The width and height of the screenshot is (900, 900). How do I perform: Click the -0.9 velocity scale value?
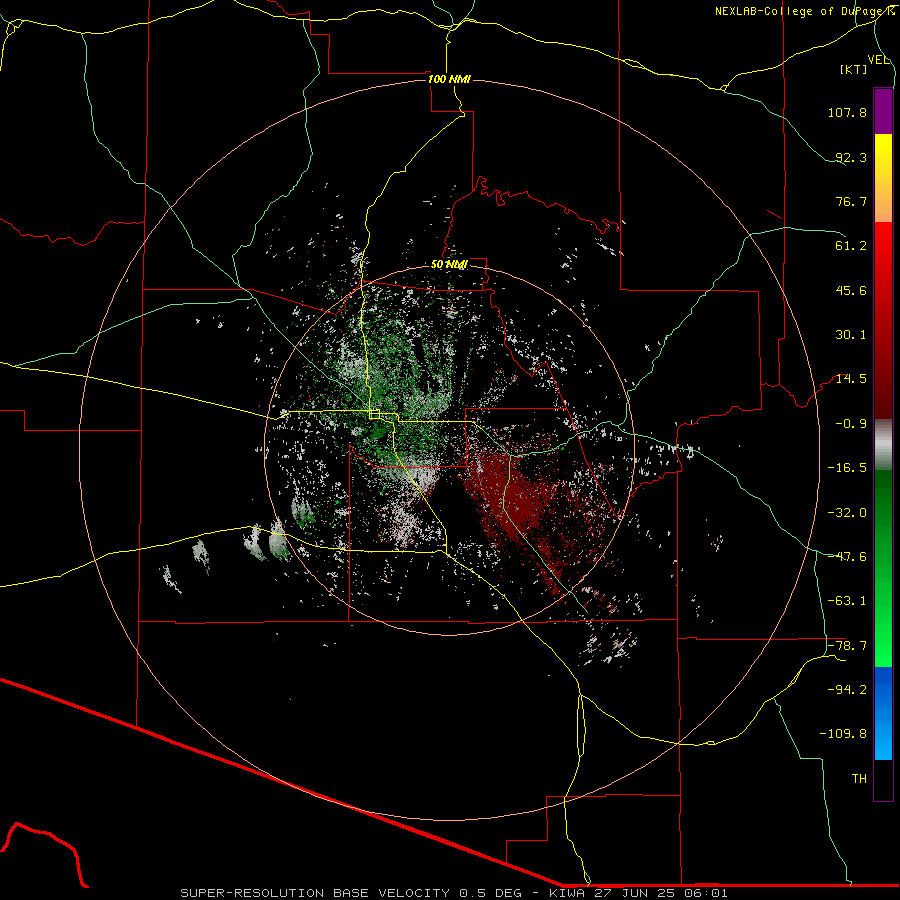coord(851,424)
